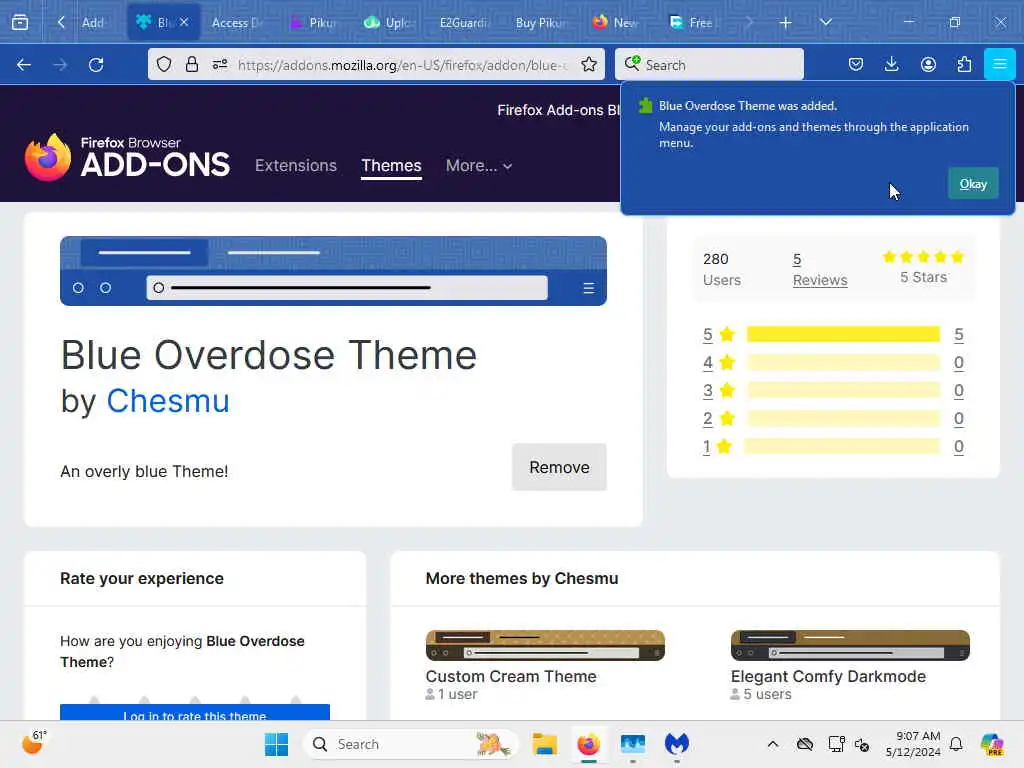Open the Downloads panel
Viewport: 1024px width, 768px height.
[891, 64]
